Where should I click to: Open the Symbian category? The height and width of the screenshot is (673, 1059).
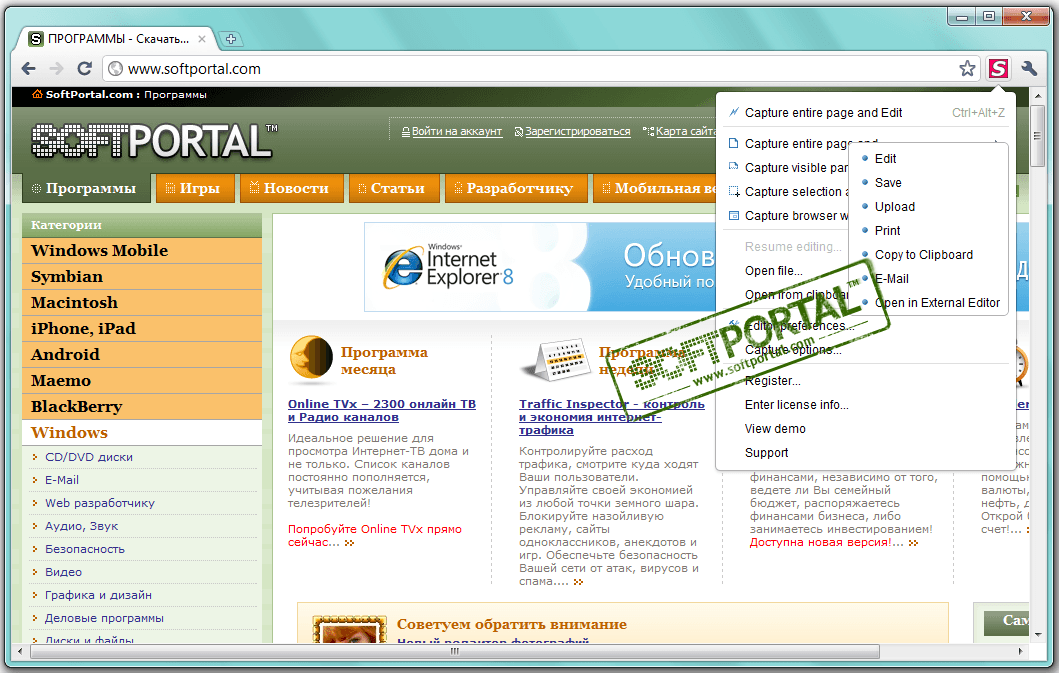pos(142,277)
